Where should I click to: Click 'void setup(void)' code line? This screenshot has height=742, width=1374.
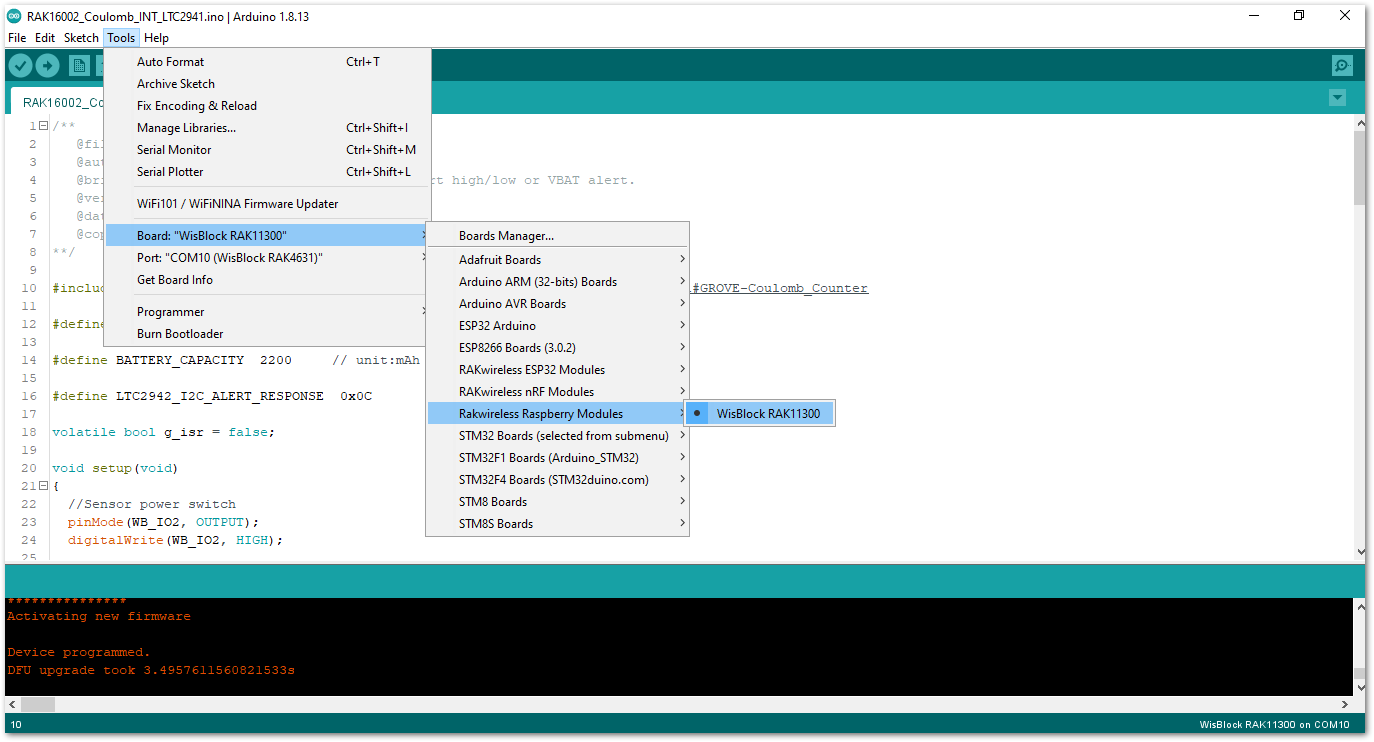click(115, 468)
